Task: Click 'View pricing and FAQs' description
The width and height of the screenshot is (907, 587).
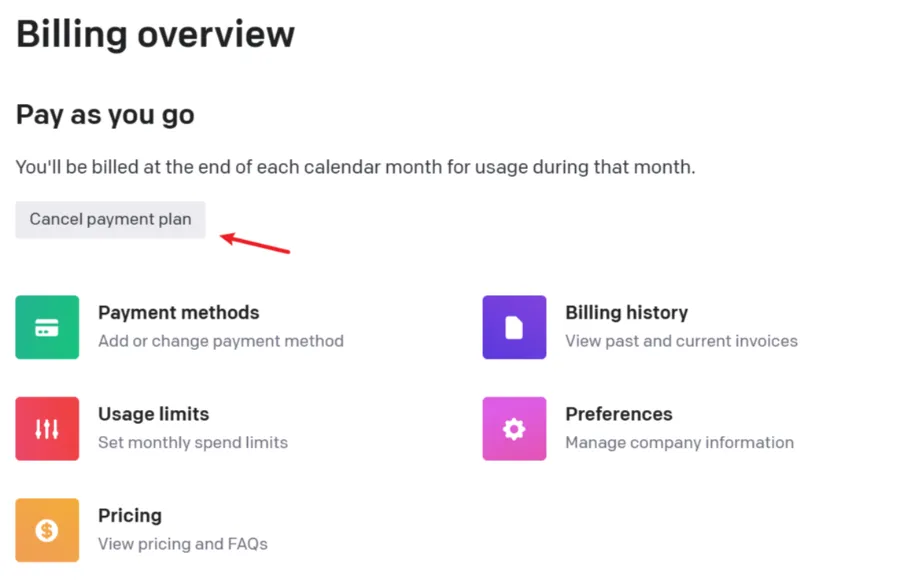Action: tap(183, 544)
